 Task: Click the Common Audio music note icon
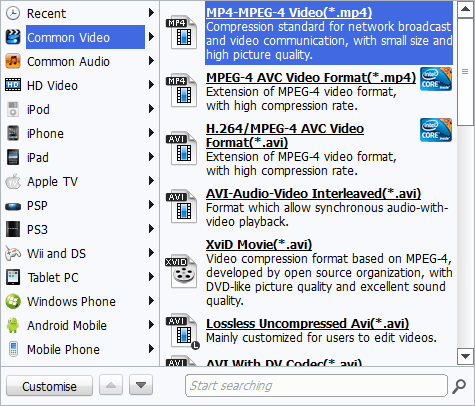[x=13, y=61]
